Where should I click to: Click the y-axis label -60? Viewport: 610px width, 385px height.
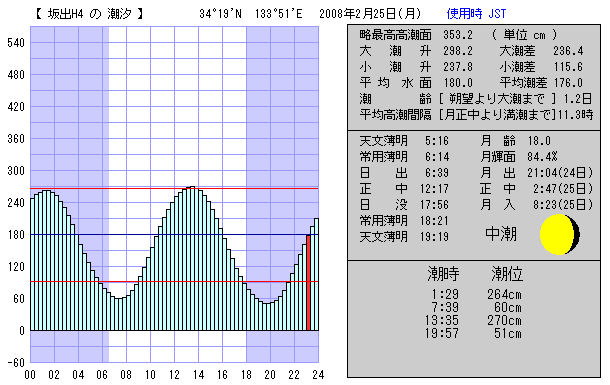(x=16, y=362)
